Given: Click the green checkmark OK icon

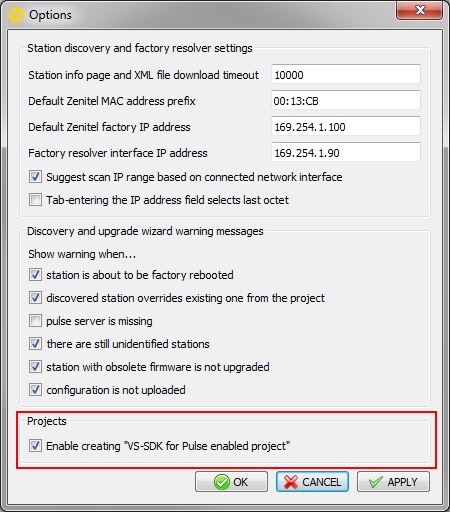Looking at the screenshot, I should point(222,482).
